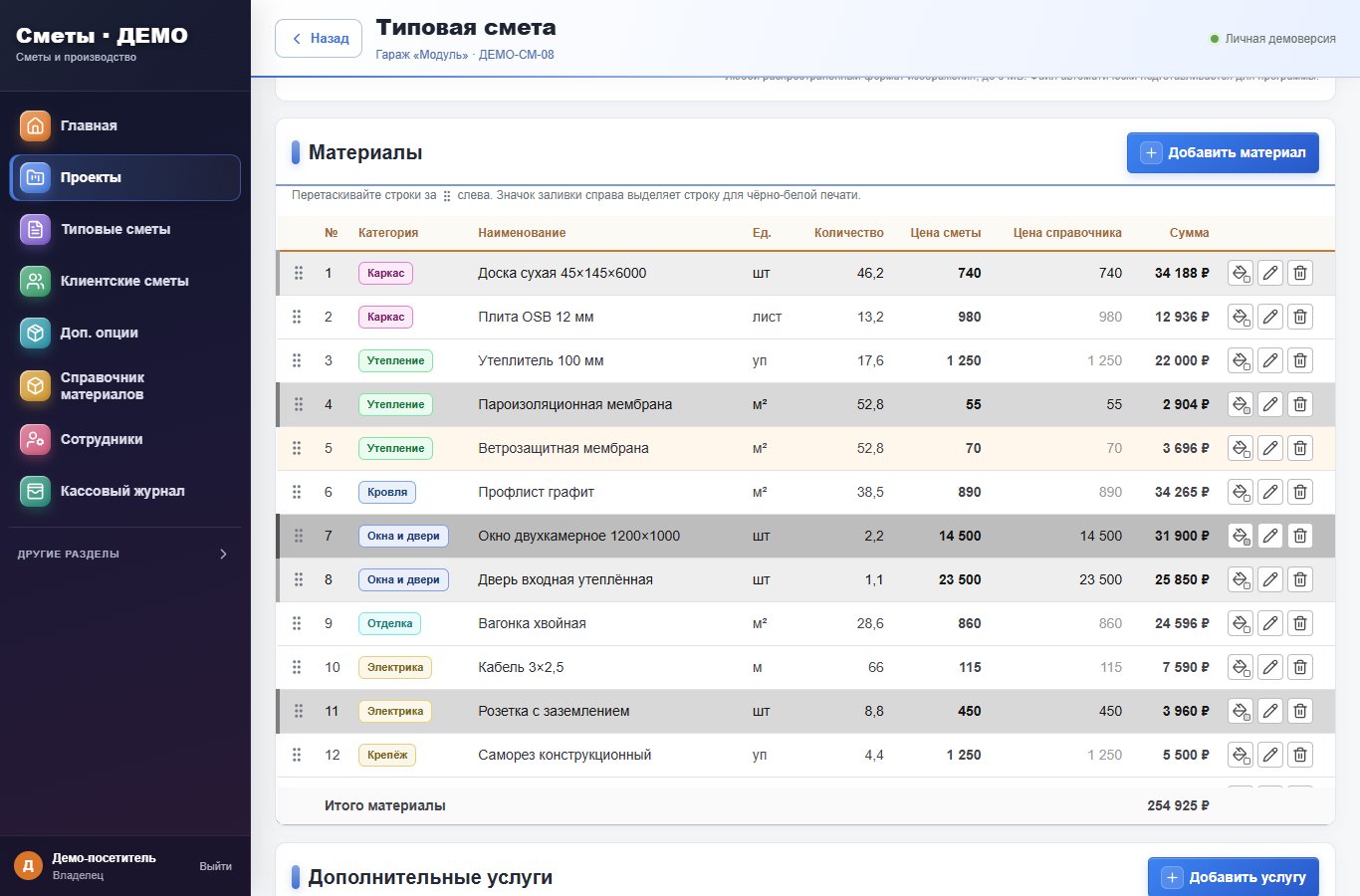Open Справочник материалов section

125,385
